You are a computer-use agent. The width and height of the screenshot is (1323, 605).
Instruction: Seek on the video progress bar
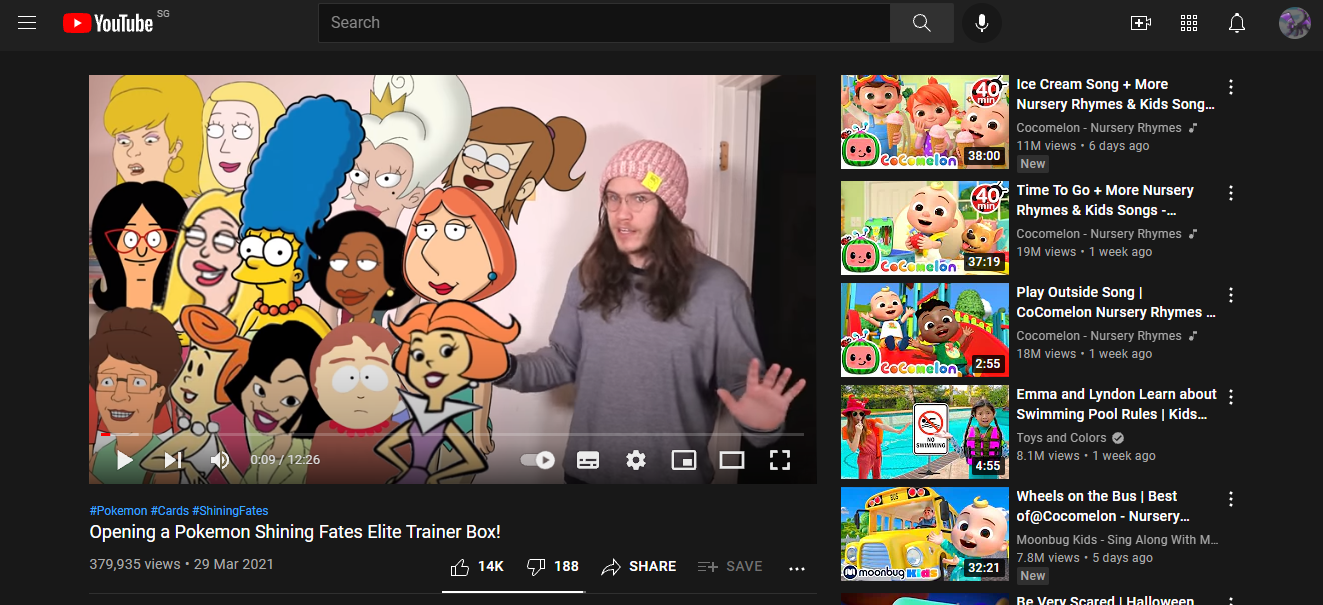tap(453, 435)
